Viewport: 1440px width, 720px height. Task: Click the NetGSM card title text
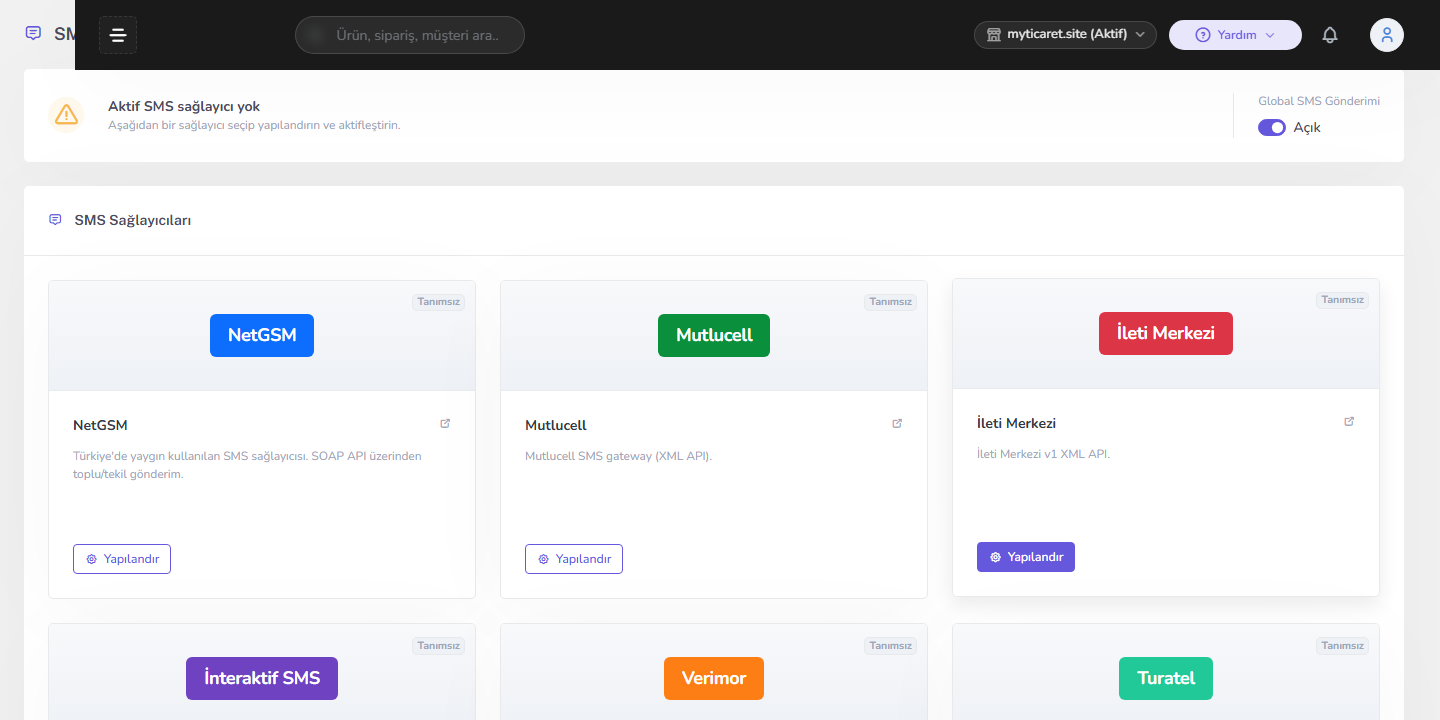100,425
